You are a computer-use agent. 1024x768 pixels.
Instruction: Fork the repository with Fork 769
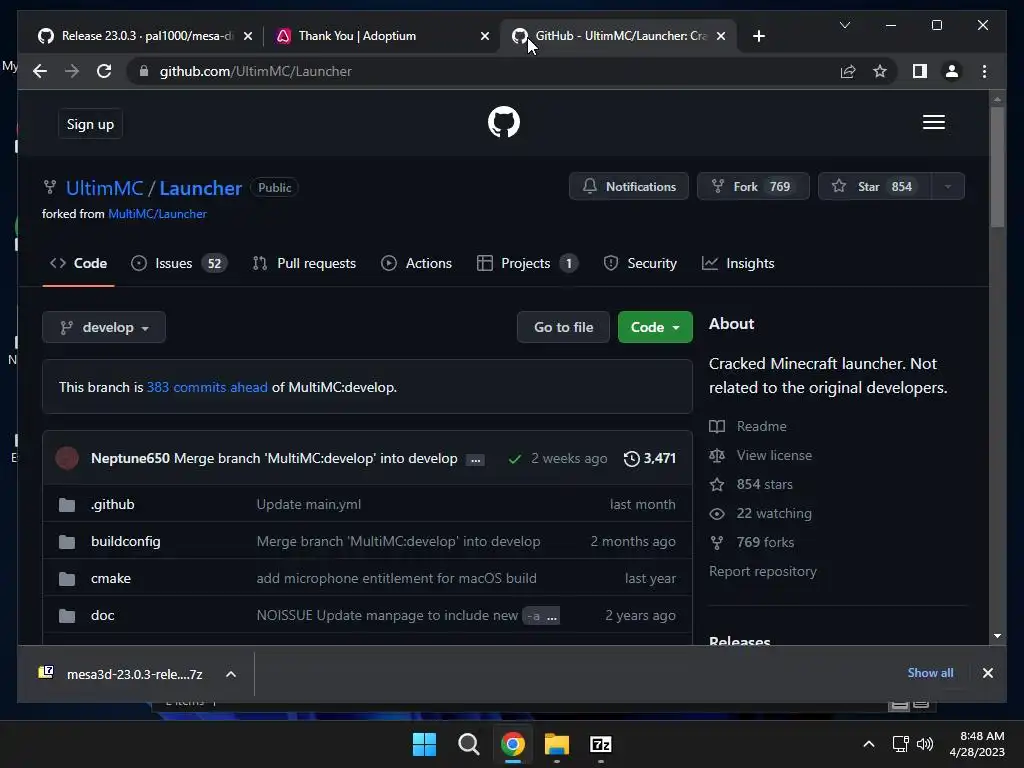753,187
